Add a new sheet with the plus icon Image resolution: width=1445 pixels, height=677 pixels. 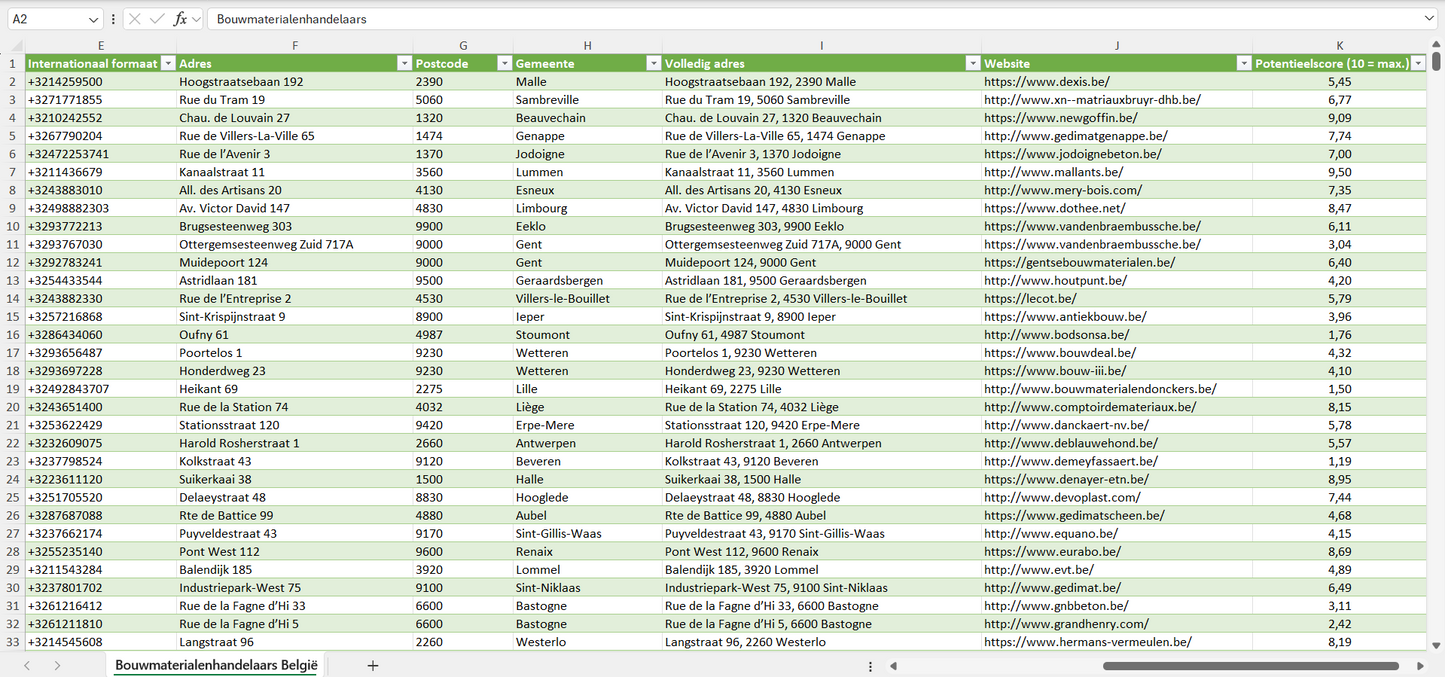(373, 665)
